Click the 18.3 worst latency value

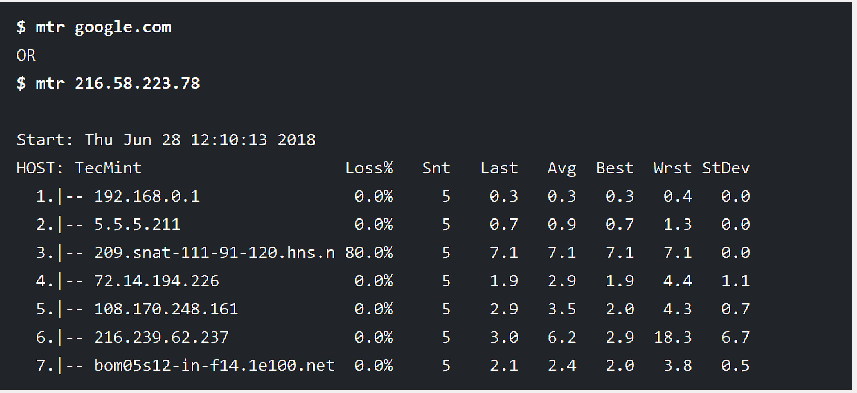click(673, 337)
